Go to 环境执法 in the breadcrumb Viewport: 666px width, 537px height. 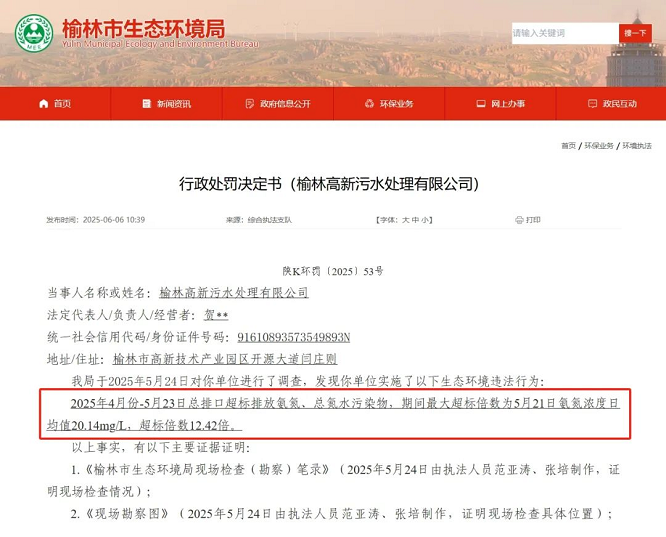coord(637,146)
